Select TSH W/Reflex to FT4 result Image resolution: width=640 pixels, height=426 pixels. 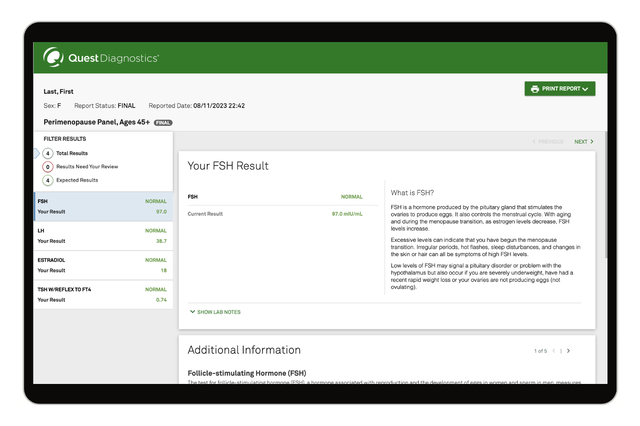coord(103,293)
